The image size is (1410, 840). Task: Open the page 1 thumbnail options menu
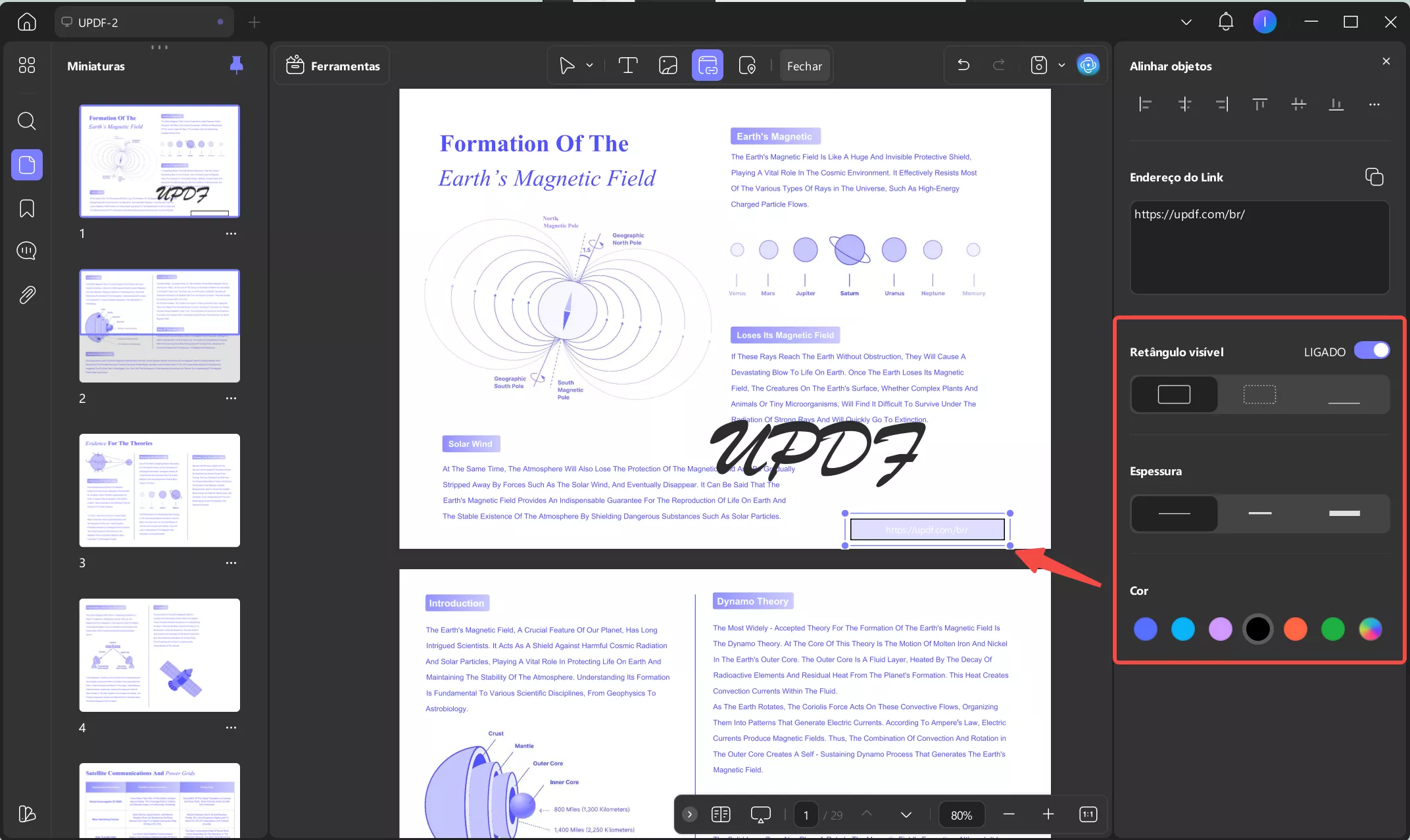coord(231,234)
